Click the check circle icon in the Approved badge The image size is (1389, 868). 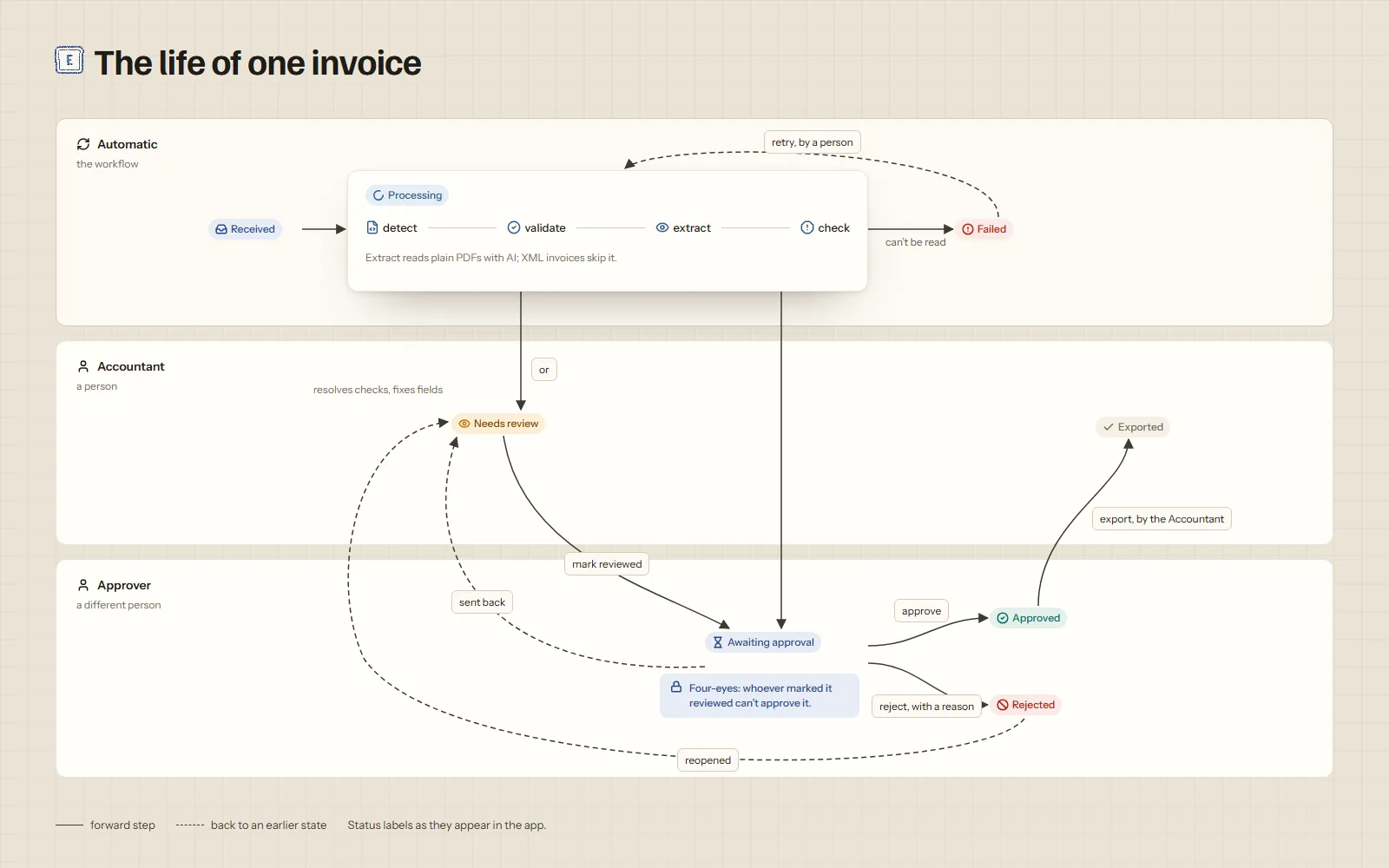[x=1003, y=618]
